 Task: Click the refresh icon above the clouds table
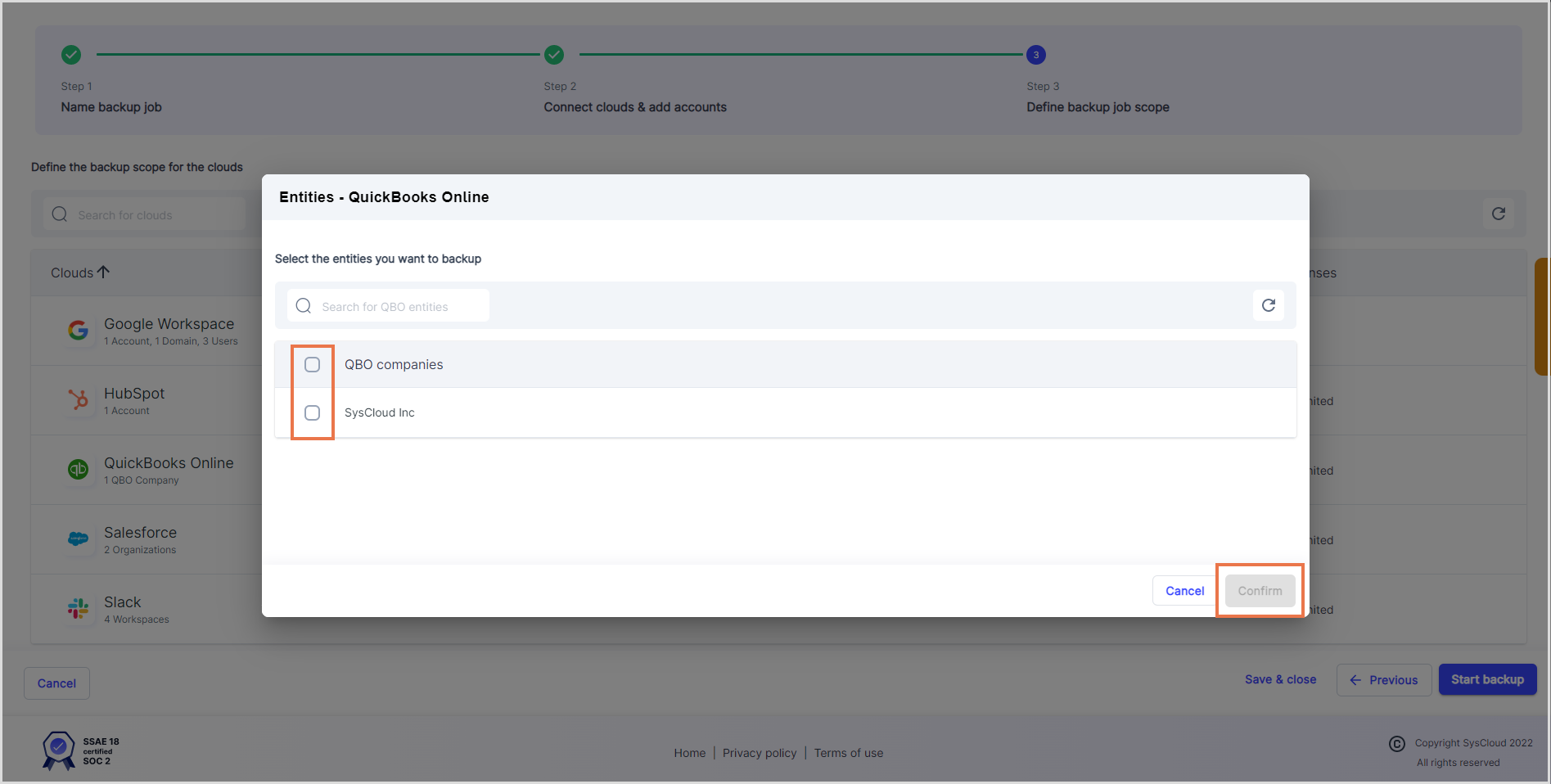(1499, 214)
